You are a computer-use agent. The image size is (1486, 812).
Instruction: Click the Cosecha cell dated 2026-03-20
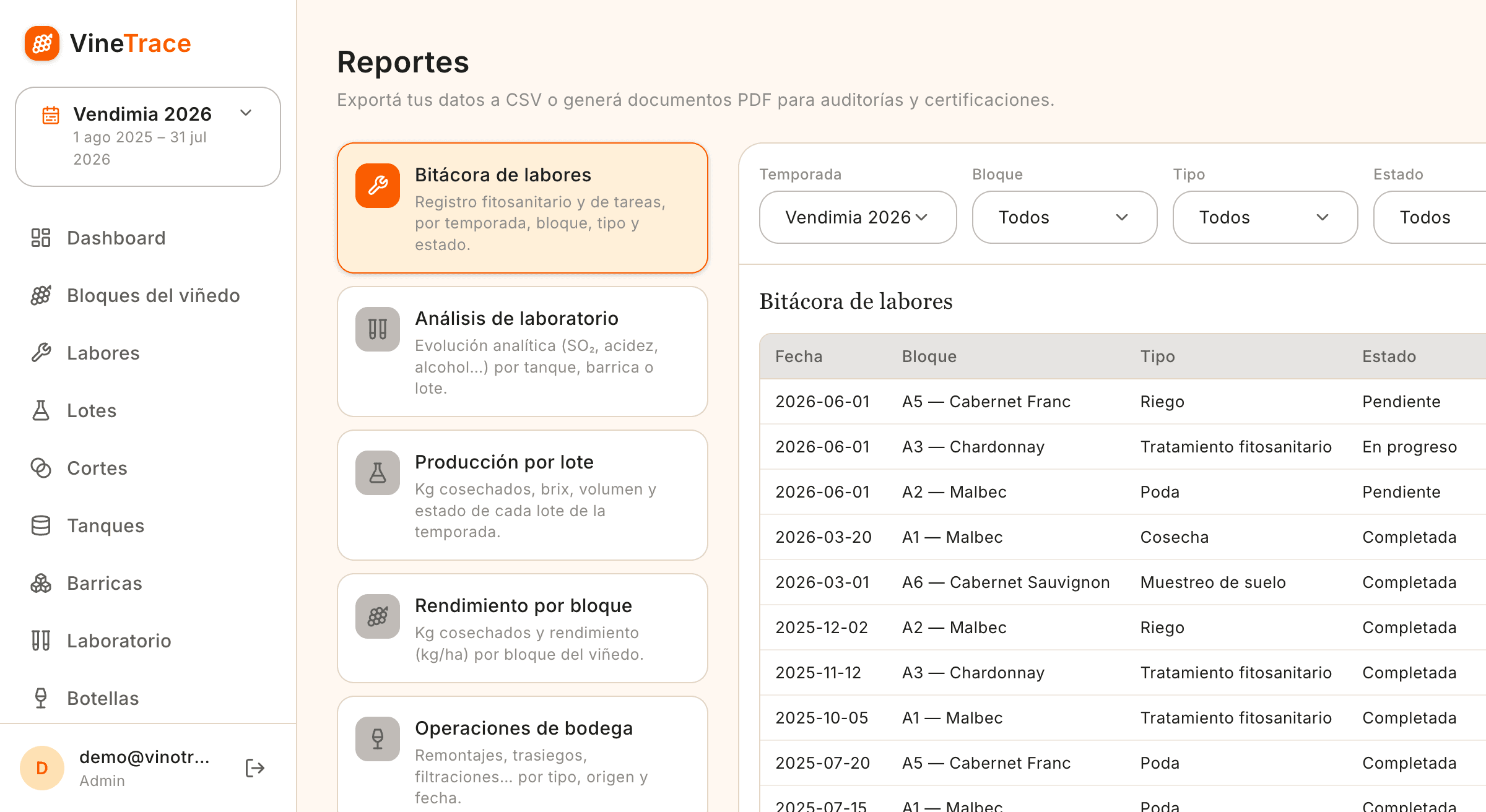coord(1174,537)
